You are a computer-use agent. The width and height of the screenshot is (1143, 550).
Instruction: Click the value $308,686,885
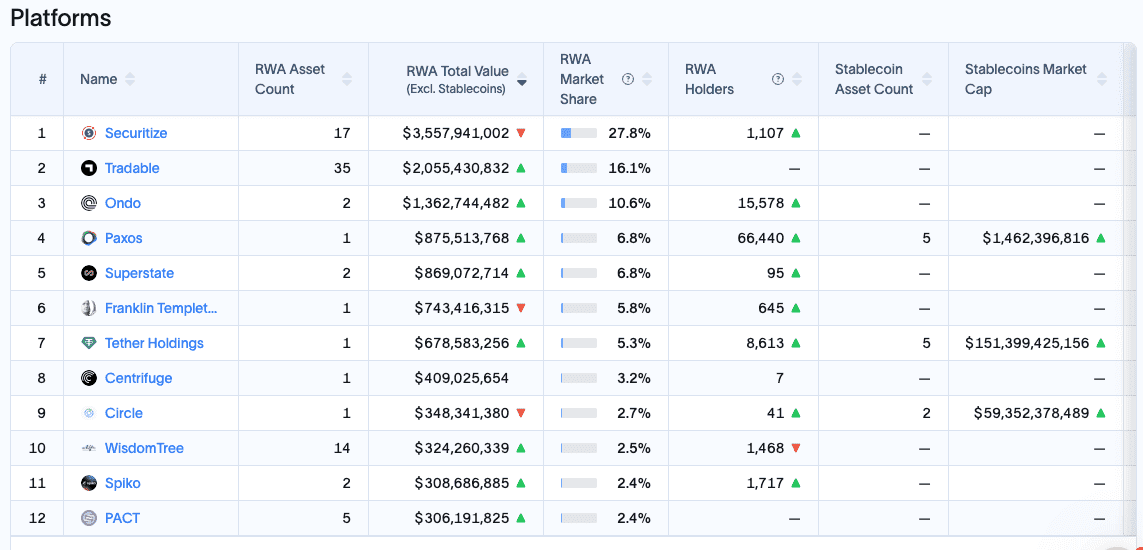(462, 483)
